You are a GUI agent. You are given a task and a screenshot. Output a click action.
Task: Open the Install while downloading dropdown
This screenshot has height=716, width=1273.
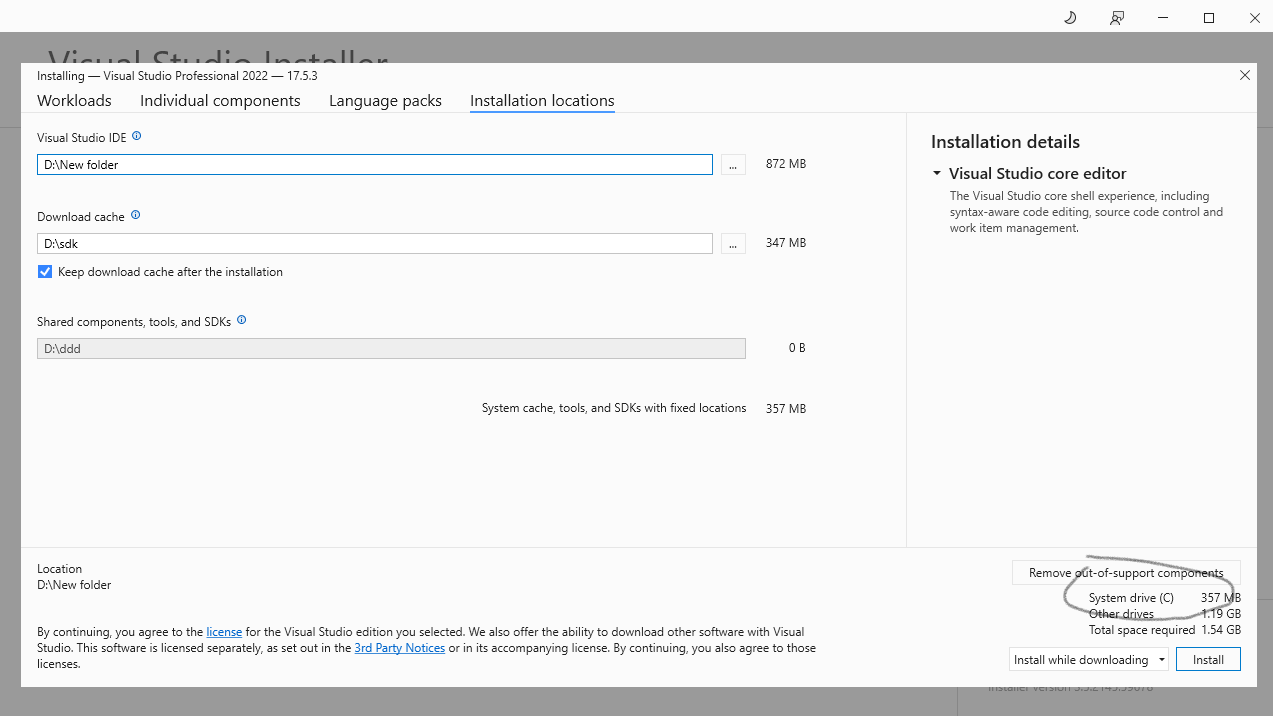click(x=1089, y=660)
